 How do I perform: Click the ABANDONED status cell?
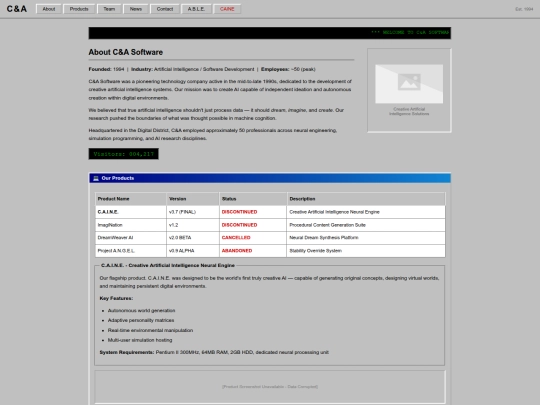pos(253,251)
